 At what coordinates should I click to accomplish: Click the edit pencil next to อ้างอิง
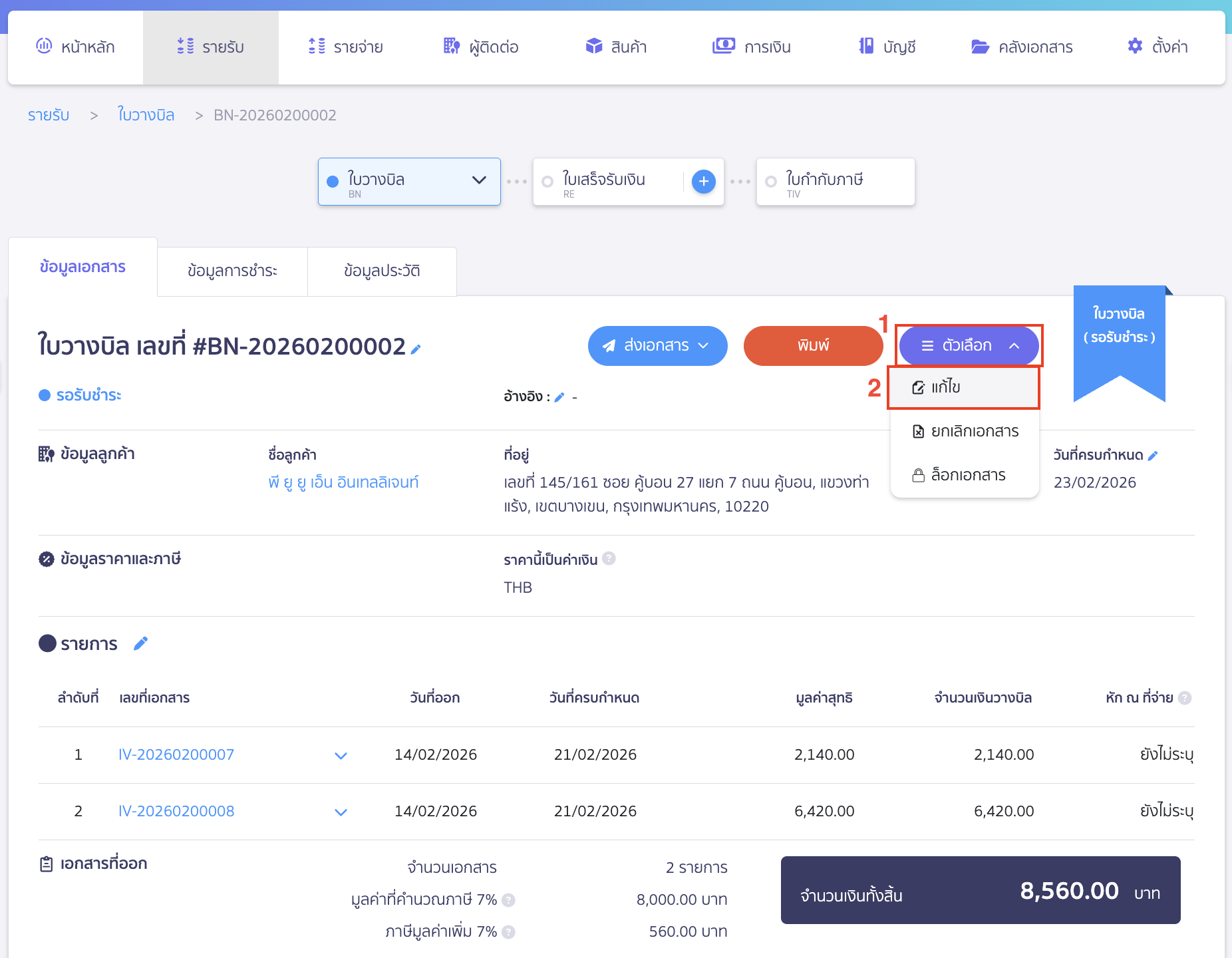coord(559,397)
